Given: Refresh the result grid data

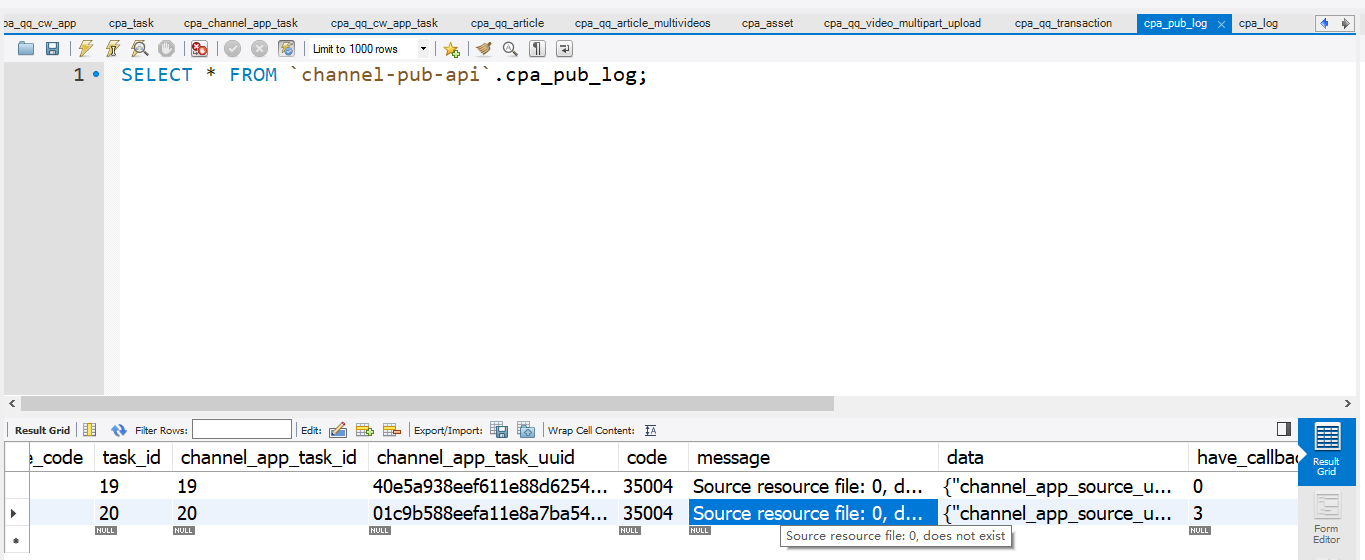Looking at the screenshot, I should 119,430.
